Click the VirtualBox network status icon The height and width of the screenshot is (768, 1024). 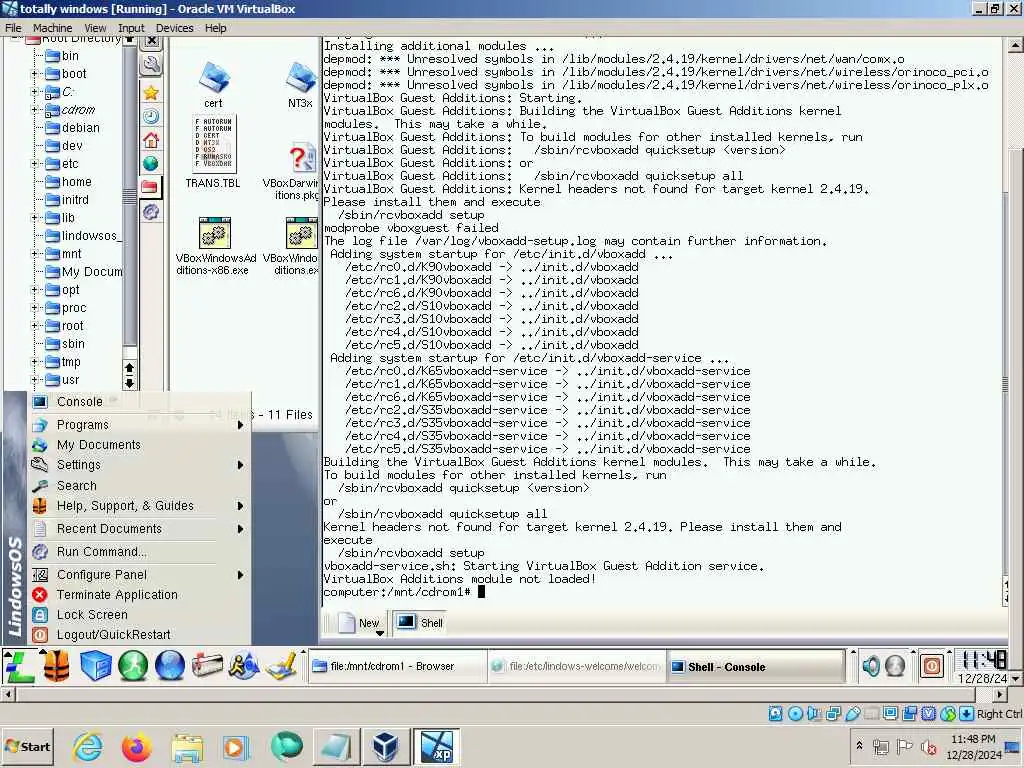833,714
